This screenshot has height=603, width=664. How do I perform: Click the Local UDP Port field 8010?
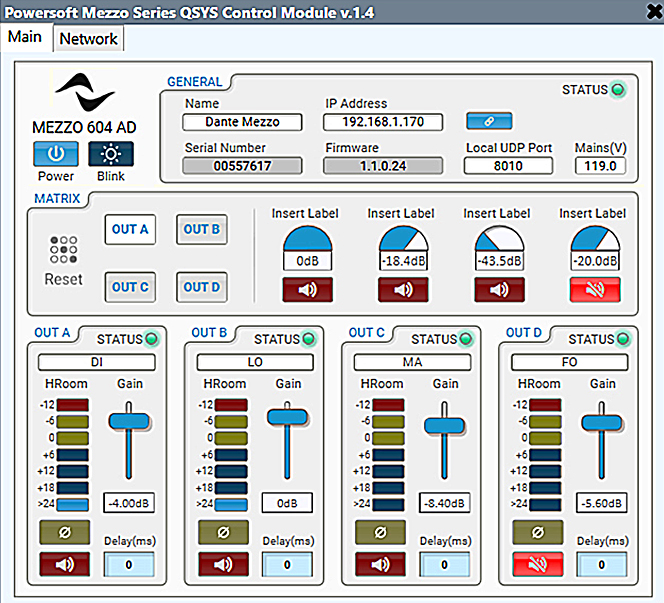[x=508, y=166]
